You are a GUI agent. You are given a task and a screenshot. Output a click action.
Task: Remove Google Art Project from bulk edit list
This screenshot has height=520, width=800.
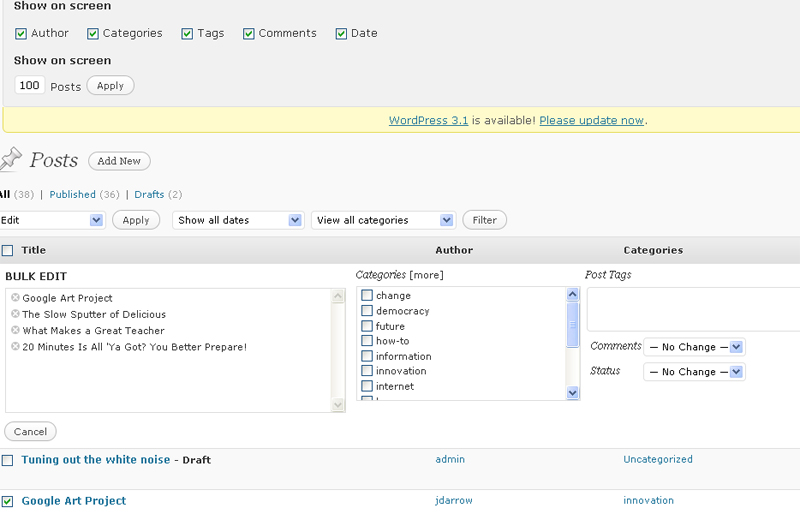point(15,298)
